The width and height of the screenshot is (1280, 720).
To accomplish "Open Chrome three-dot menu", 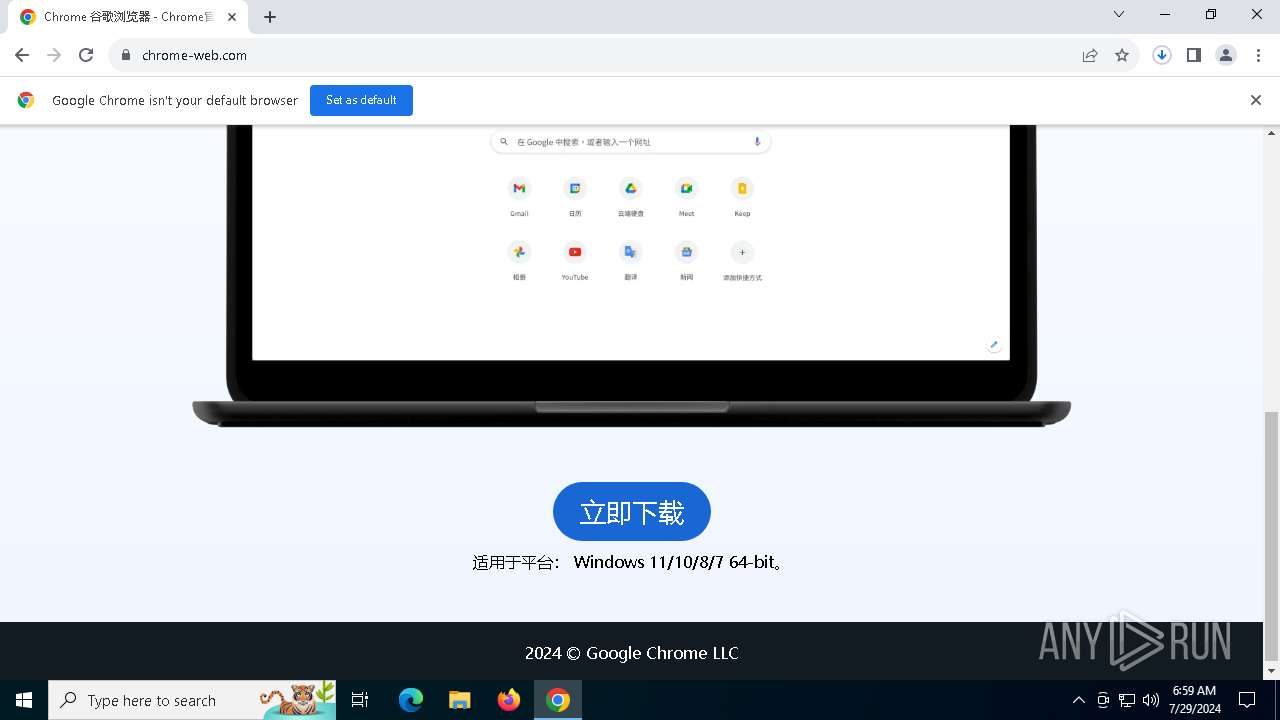I will coord(1257,55).
